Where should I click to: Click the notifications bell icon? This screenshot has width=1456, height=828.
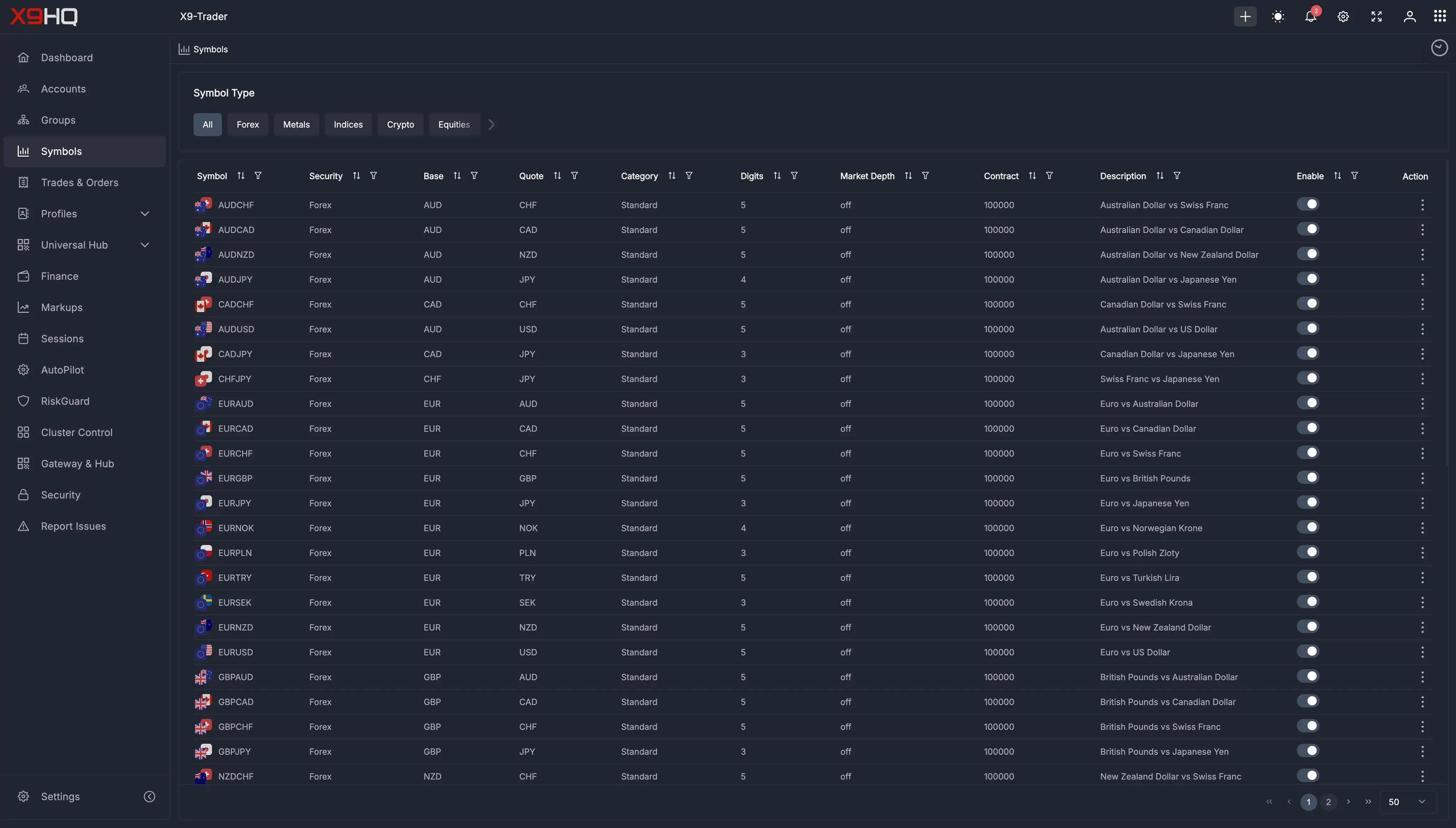1310,17
